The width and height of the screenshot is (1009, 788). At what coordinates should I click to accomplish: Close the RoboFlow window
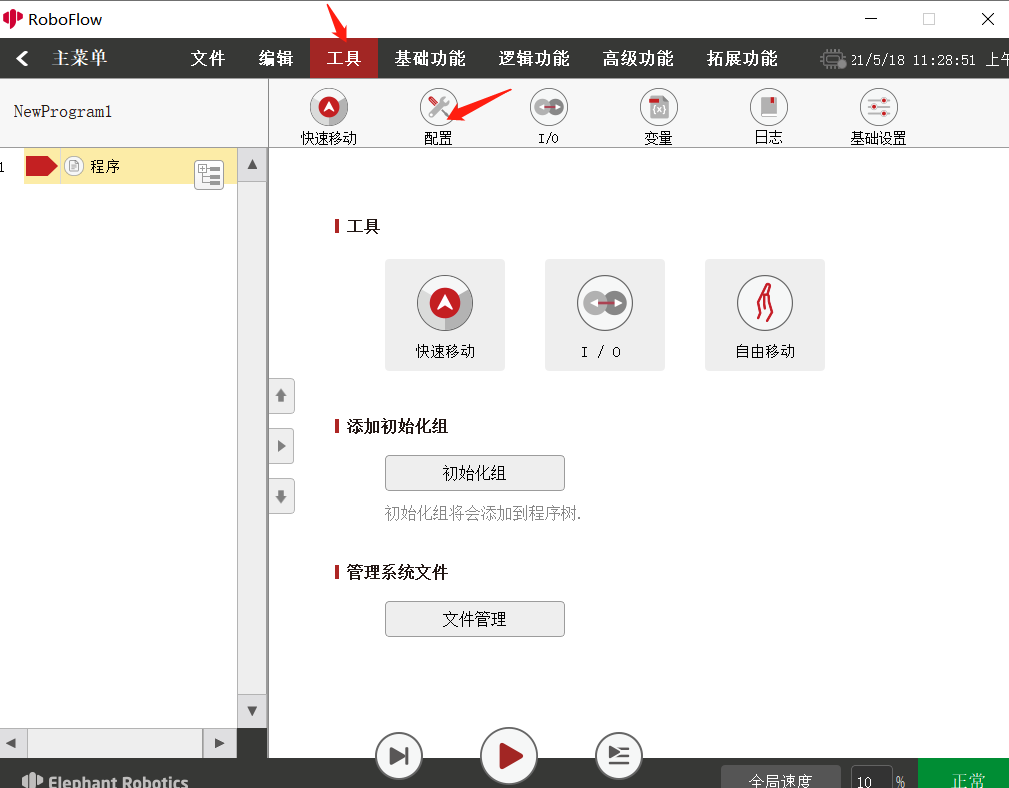tap(988, 19)
